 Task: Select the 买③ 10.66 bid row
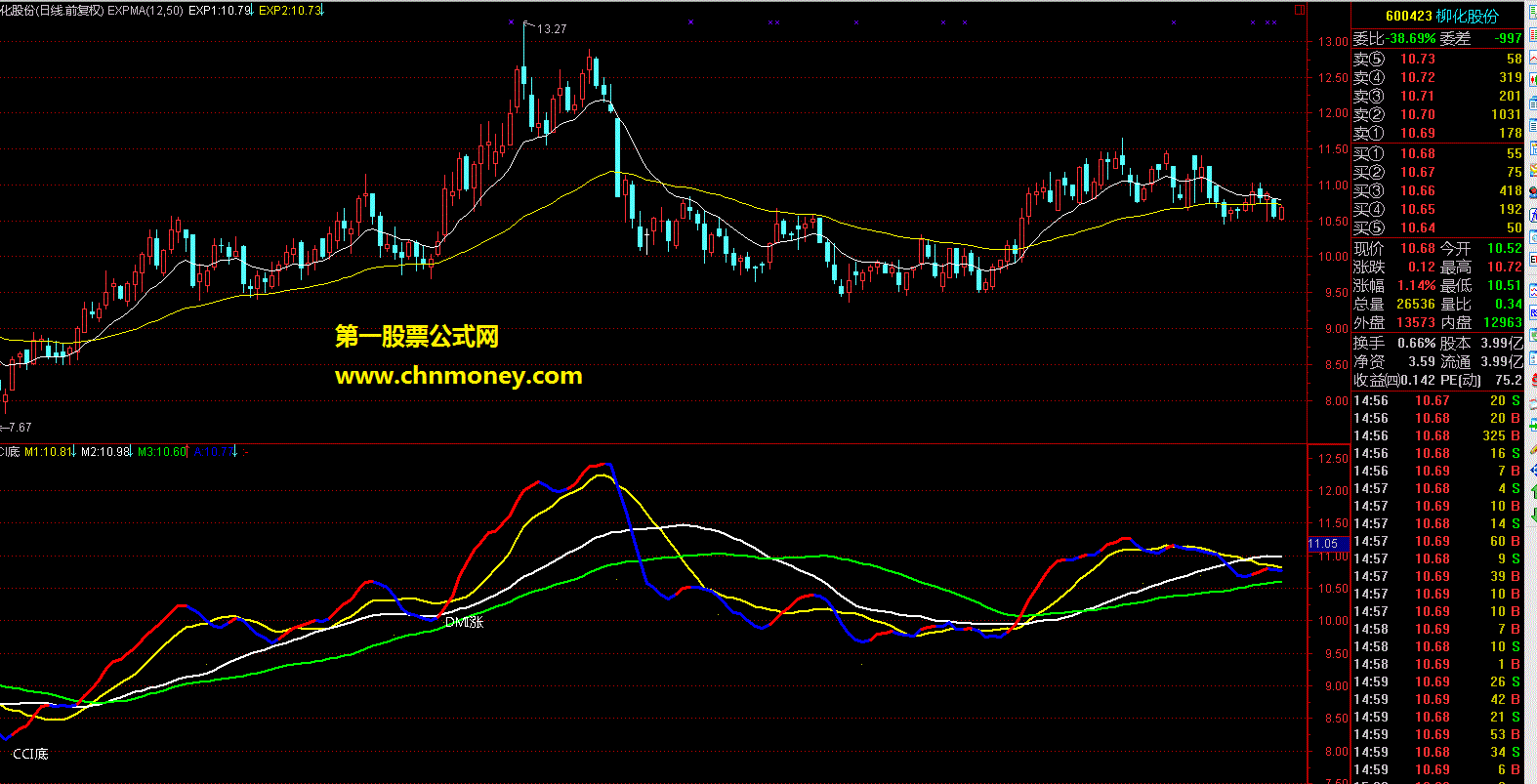click(1437, 190)
